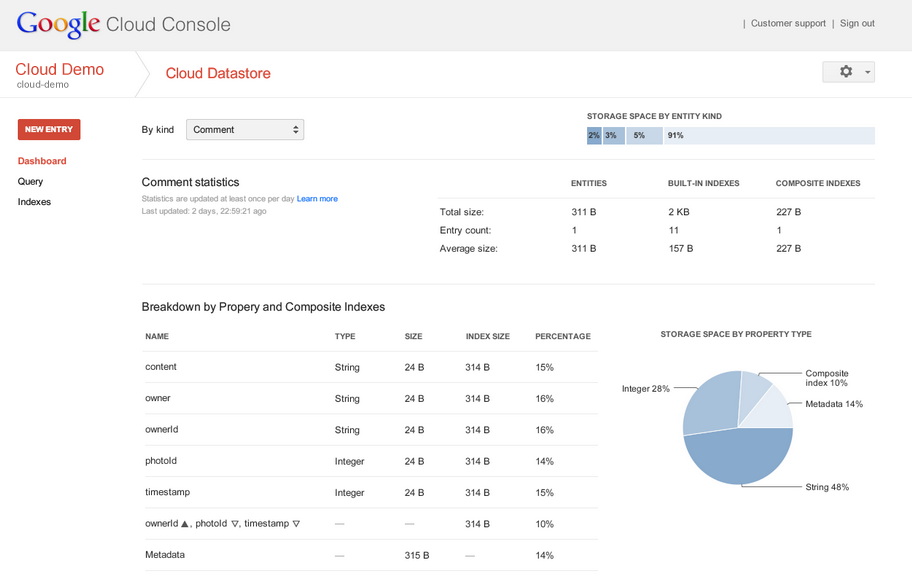
Task: Select Dashboard in the sidebar
Action: click(42, 161)
